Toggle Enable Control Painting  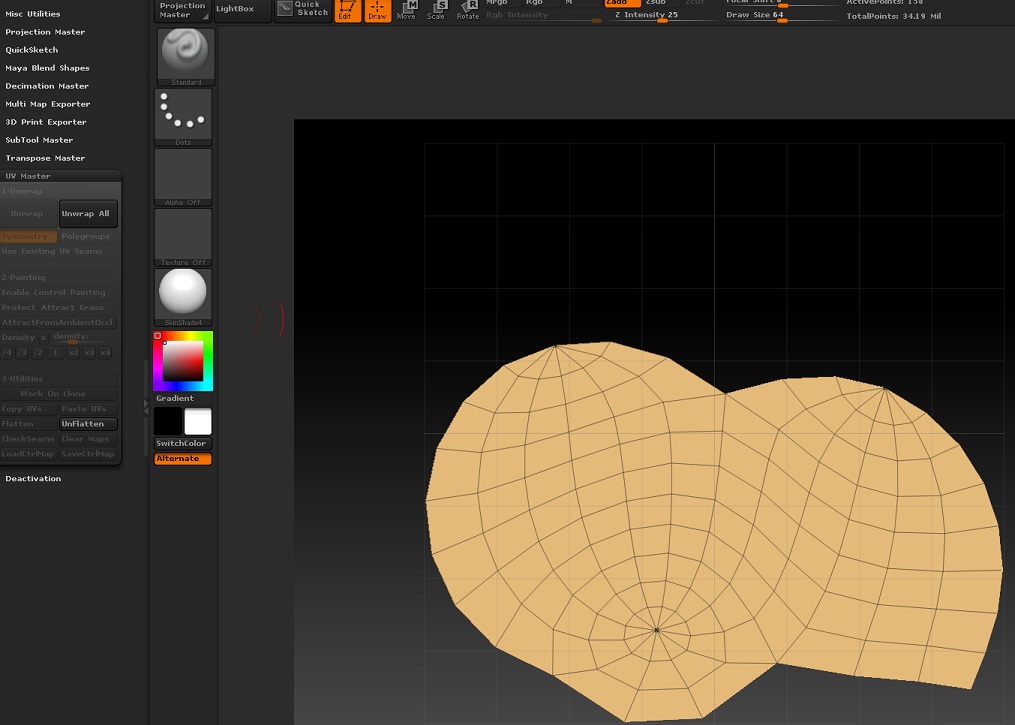click(59, 293)
